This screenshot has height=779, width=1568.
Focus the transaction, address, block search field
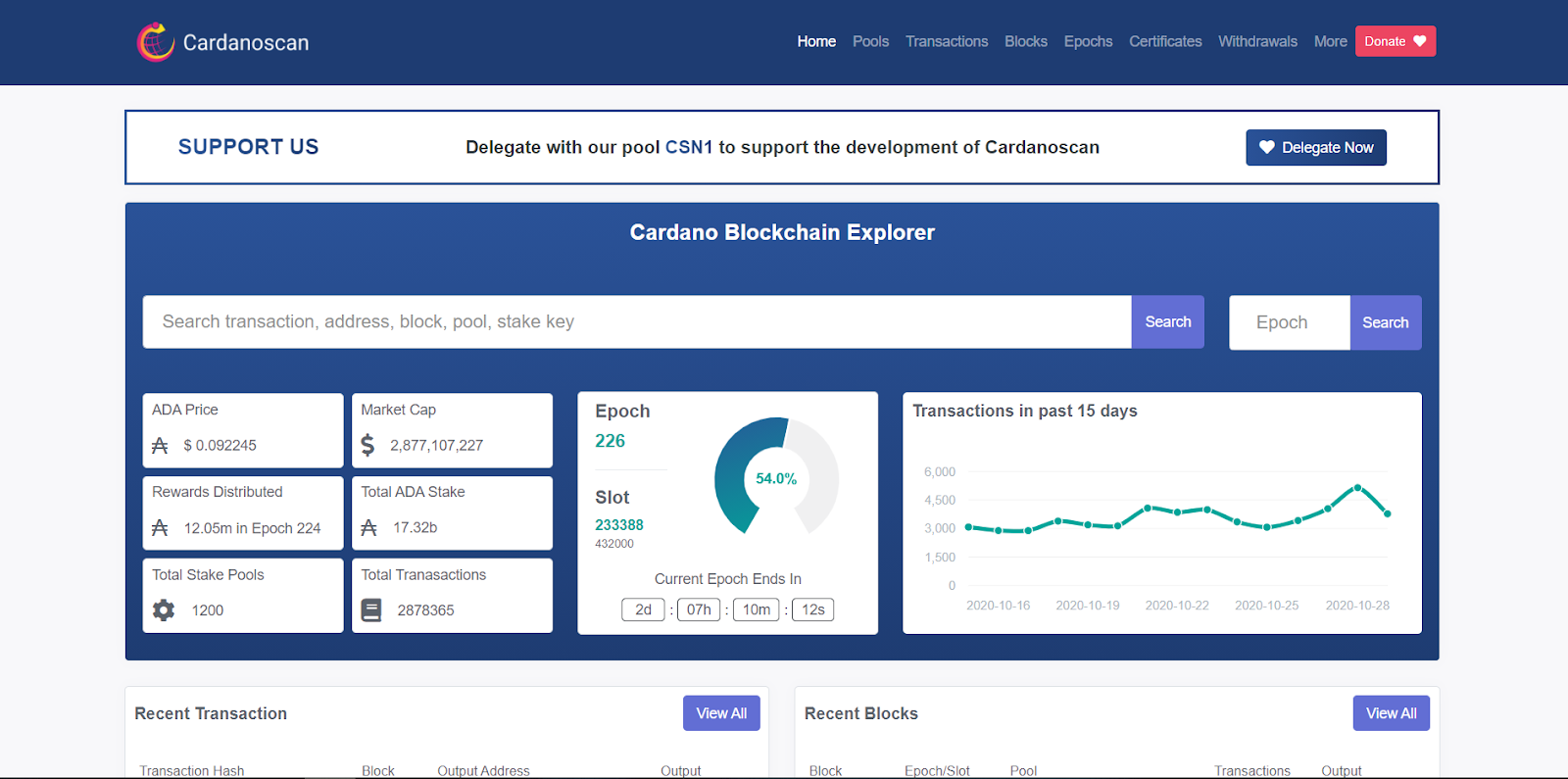637,321
